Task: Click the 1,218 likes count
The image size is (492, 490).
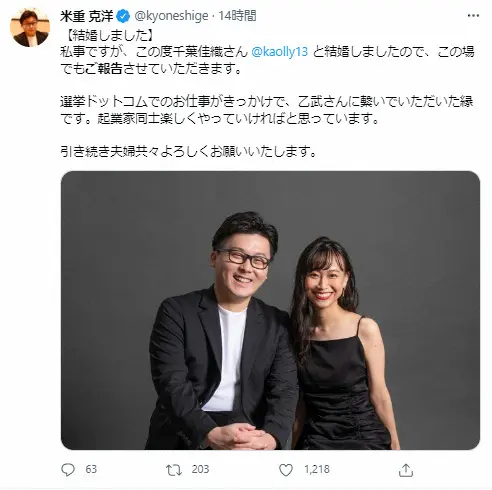Action: 317,469
